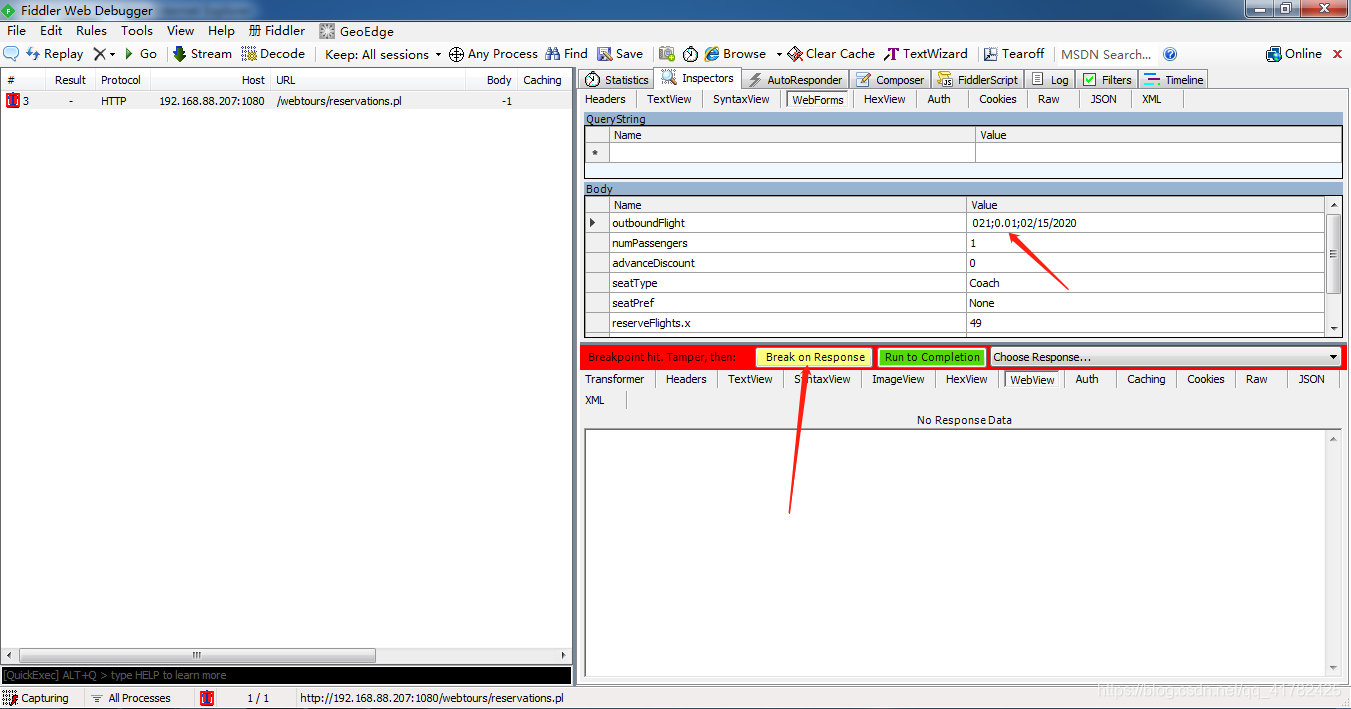Click the session list horizontal scrollbar
The height and width of the screenshot is (709, 1351).
pyautogui.click(x=196, y=655)
